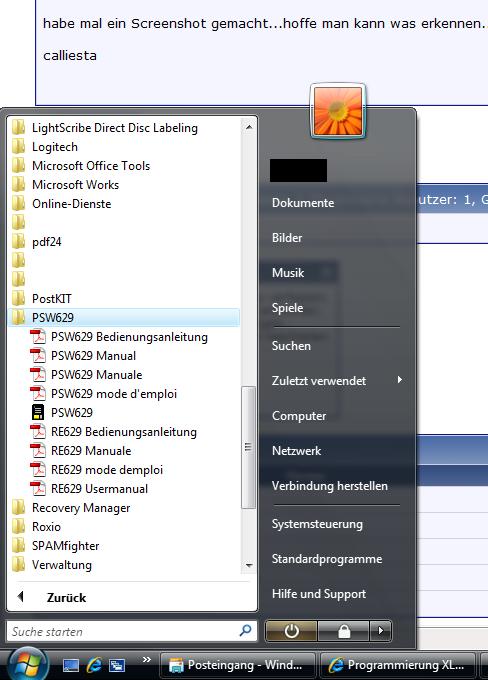Collapse the PSW629 folder
Image resolution: width=488 pixels, height=680 pixels.
[124, 317]
